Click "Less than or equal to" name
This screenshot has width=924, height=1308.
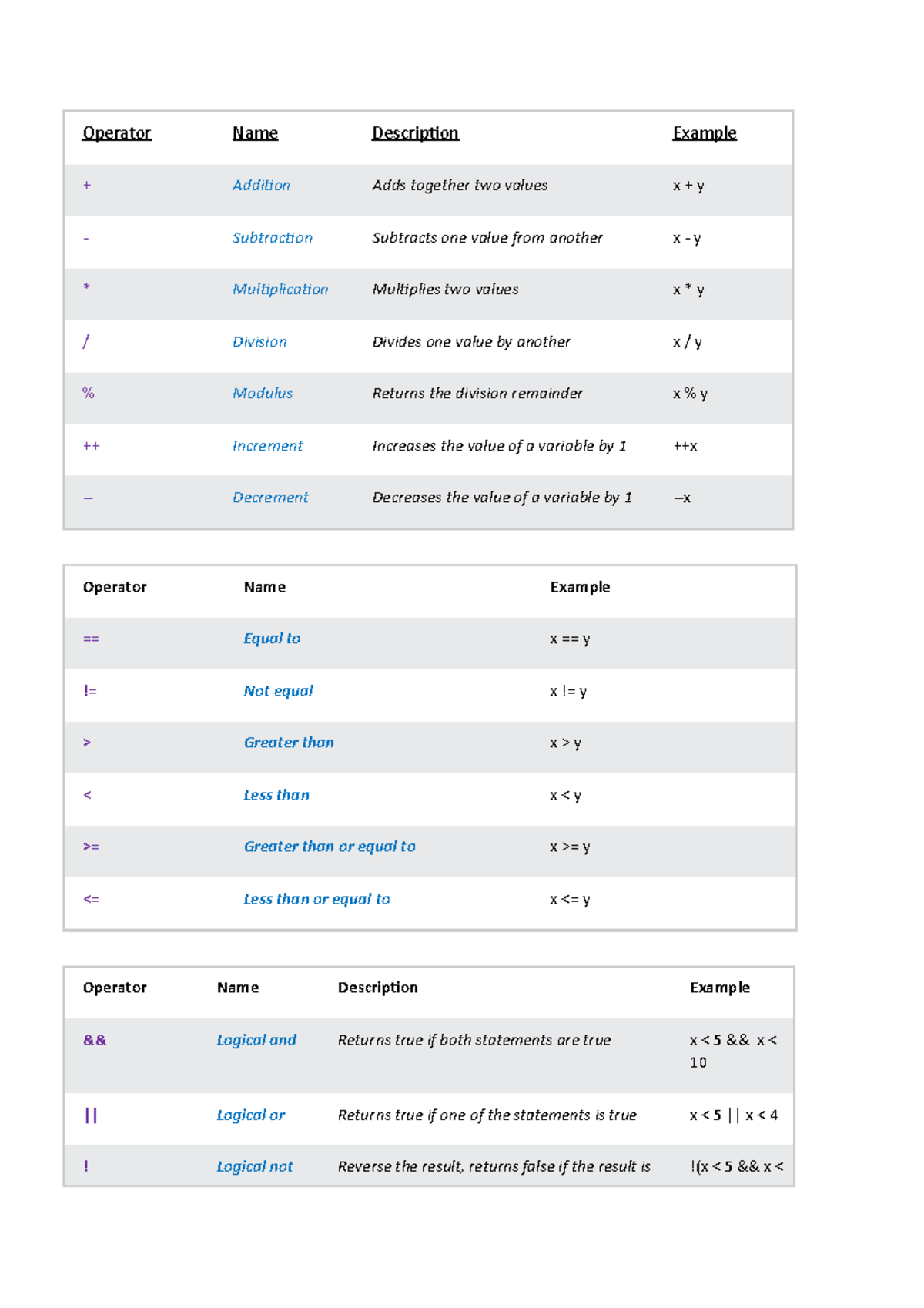(x=316, y=899)
